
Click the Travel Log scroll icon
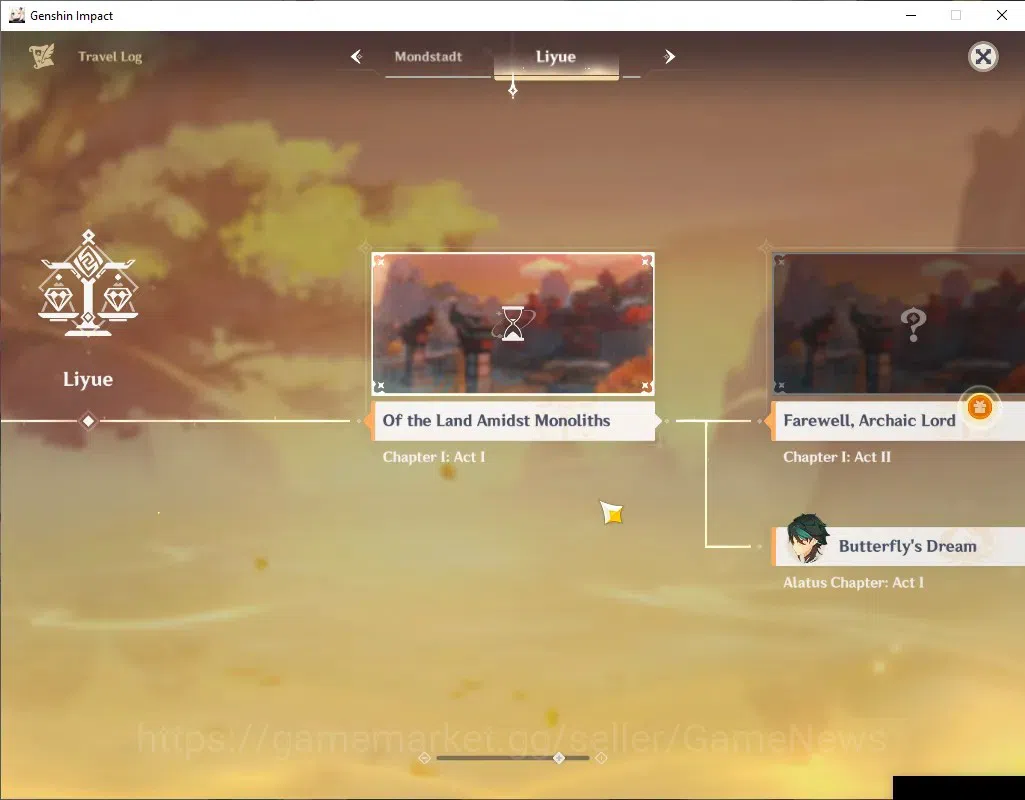(x=41, y=56)
